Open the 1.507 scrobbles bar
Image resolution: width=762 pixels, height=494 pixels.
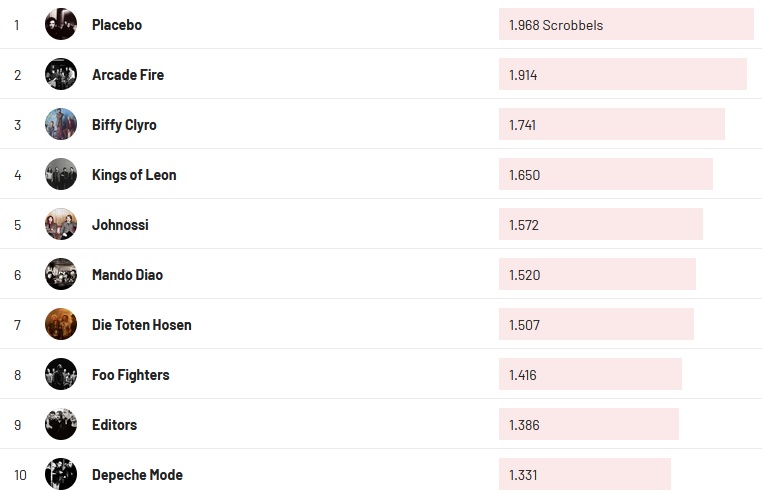coord(596,324)
